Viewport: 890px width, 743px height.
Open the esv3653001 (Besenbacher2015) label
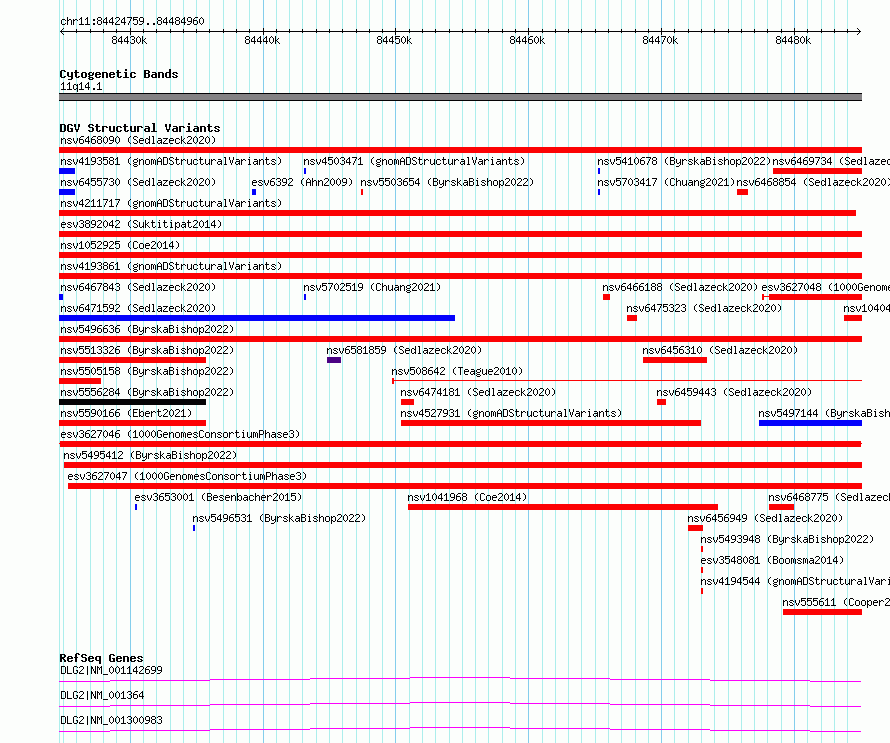click(218, 497)
